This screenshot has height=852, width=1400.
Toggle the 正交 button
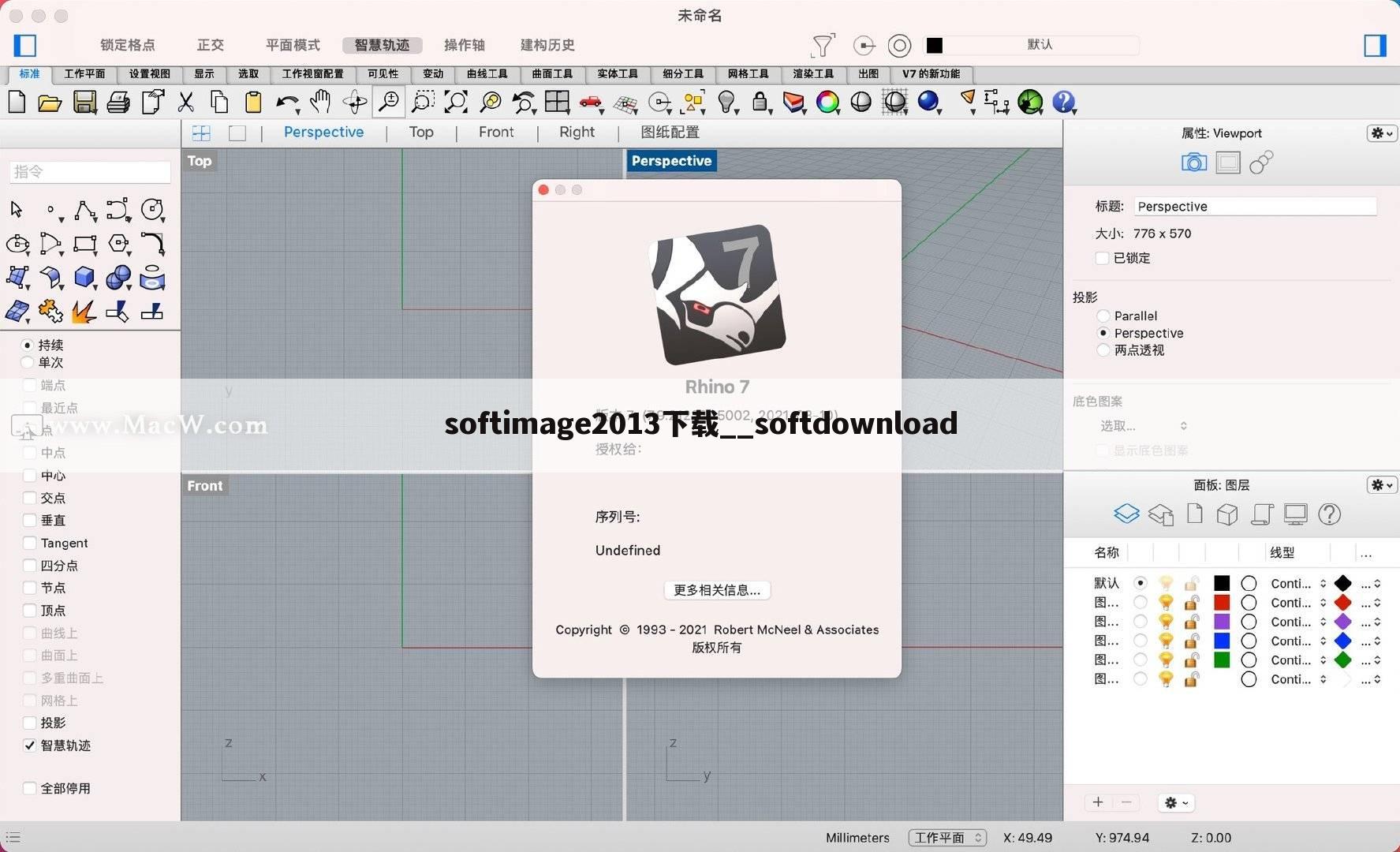pos(210,45)
